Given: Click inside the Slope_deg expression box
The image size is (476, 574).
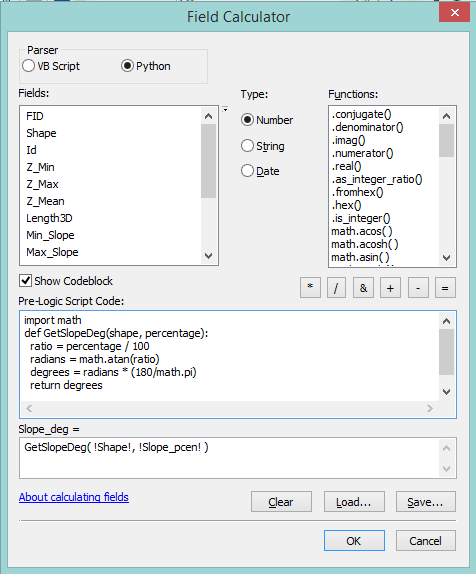Looking at the screenshot, I should coord(230,458).
